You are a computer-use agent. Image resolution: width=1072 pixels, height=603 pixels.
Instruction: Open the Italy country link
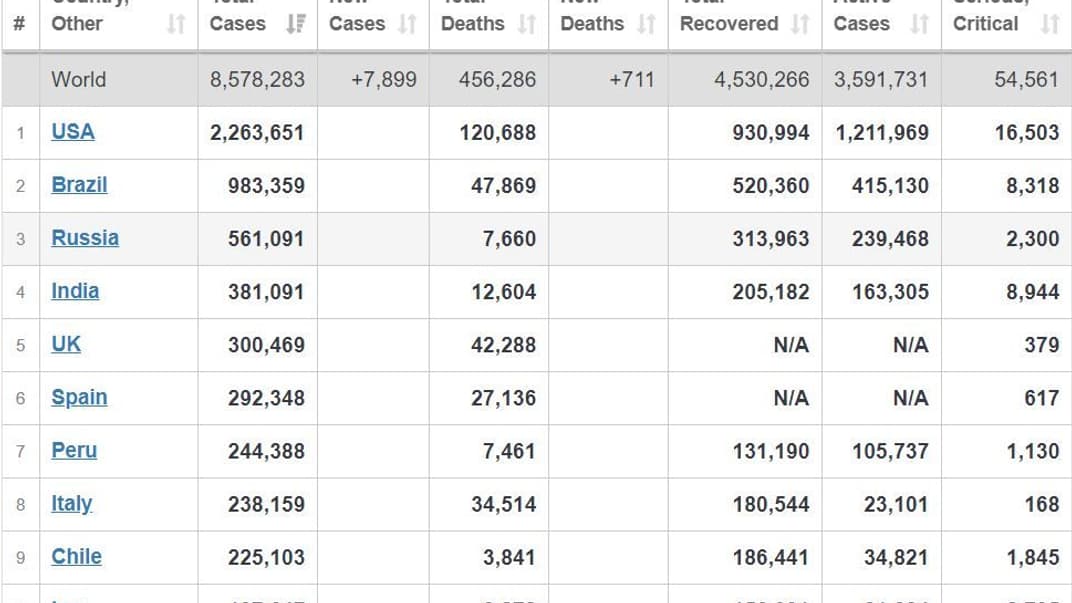71,504
